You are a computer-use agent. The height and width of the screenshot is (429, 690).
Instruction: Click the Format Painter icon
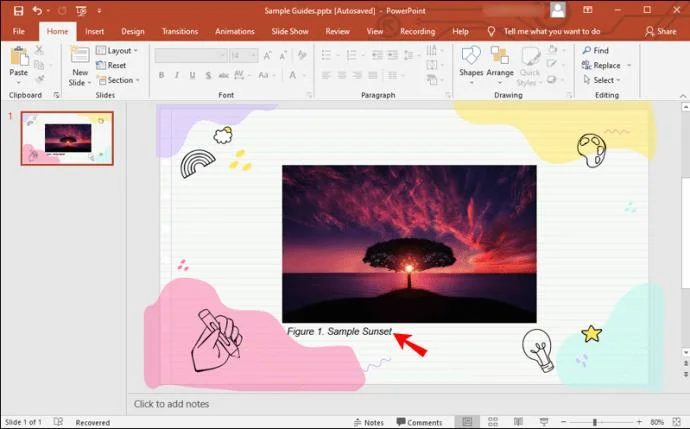pyautogui.click(x=39, y=79)
